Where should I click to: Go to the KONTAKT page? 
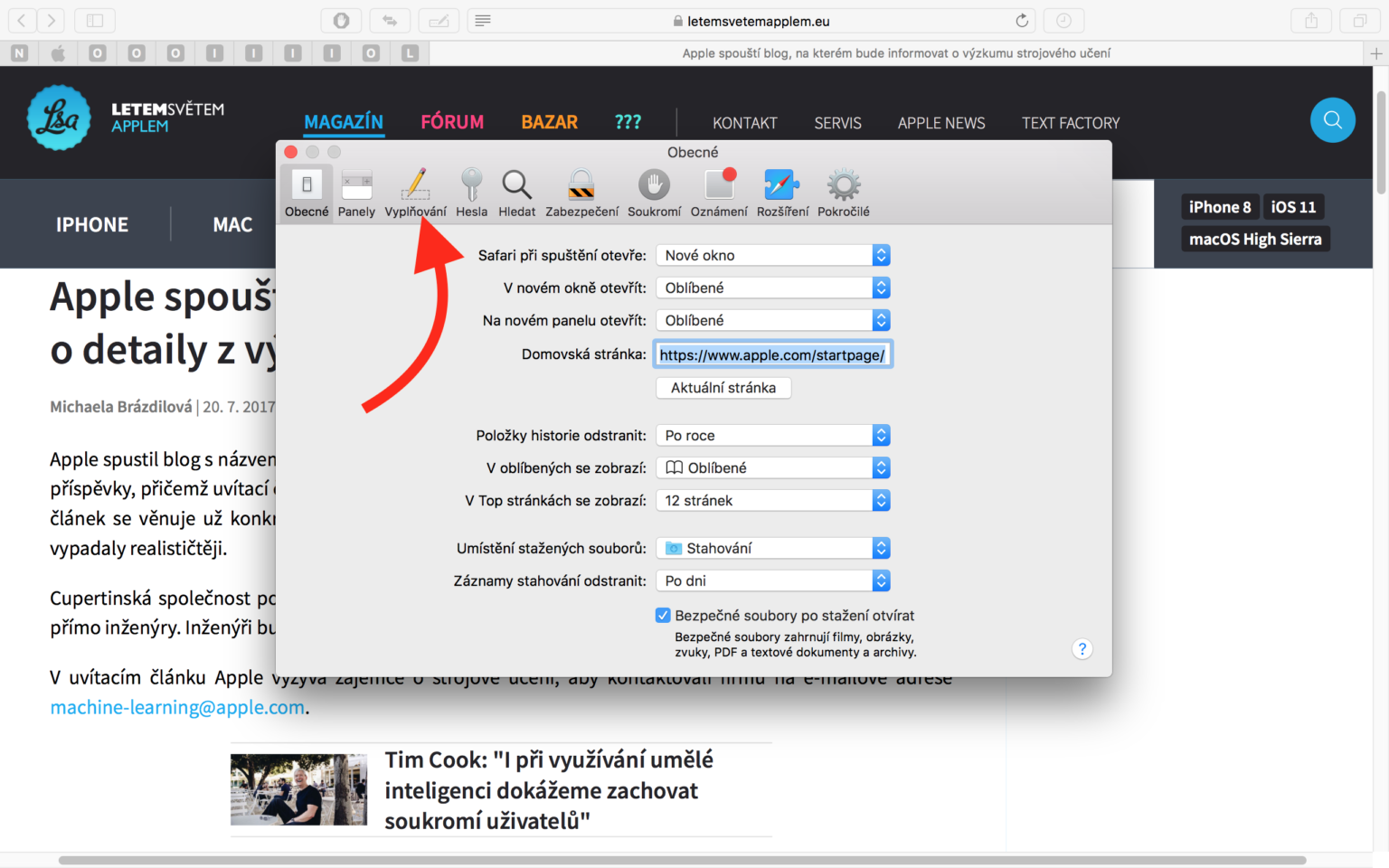(745, 123)
